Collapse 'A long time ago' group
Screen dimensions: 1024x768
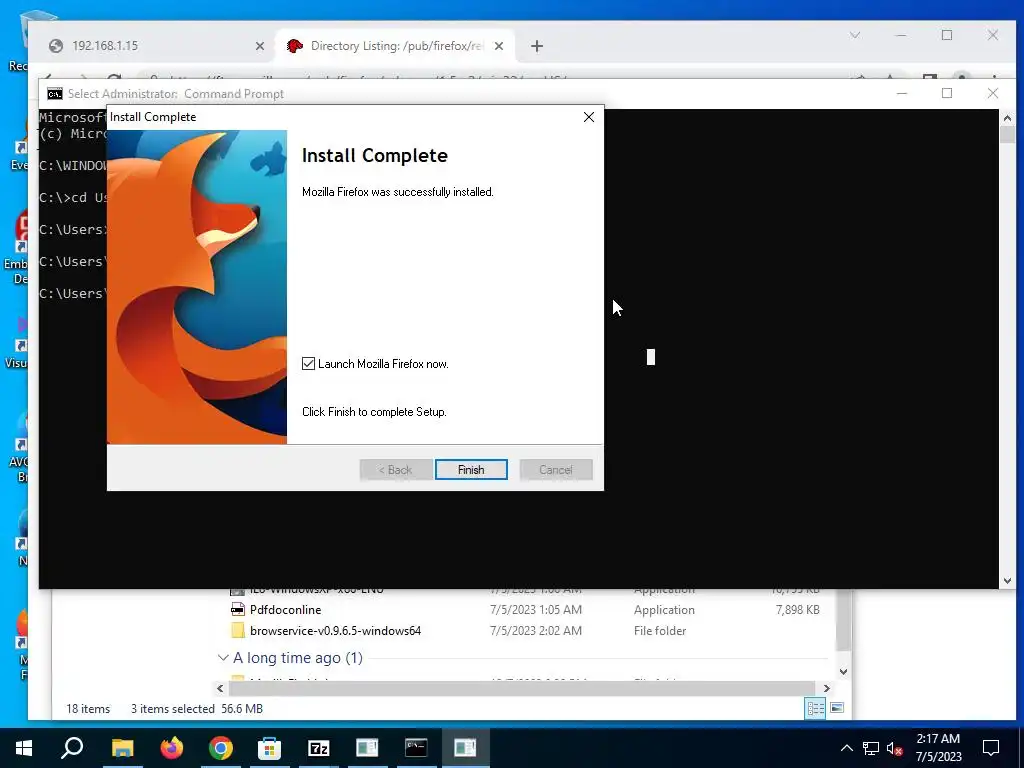223,658
